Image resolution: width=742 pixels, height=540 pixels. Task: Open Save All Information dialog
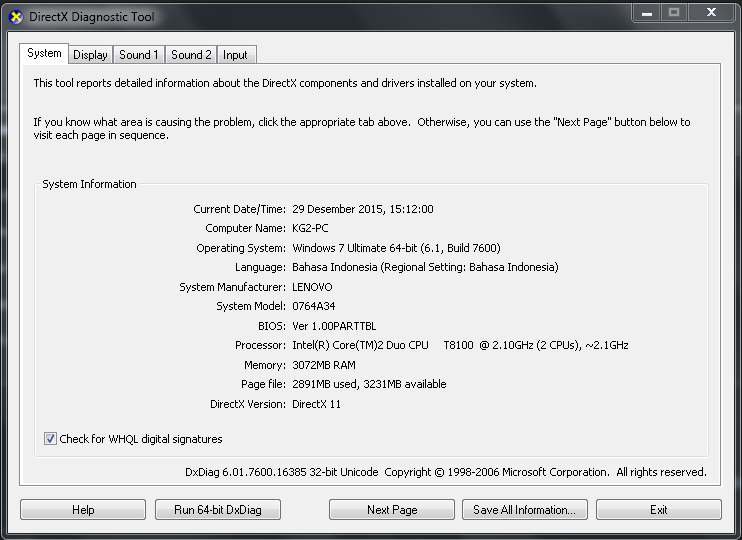point(524,510)
